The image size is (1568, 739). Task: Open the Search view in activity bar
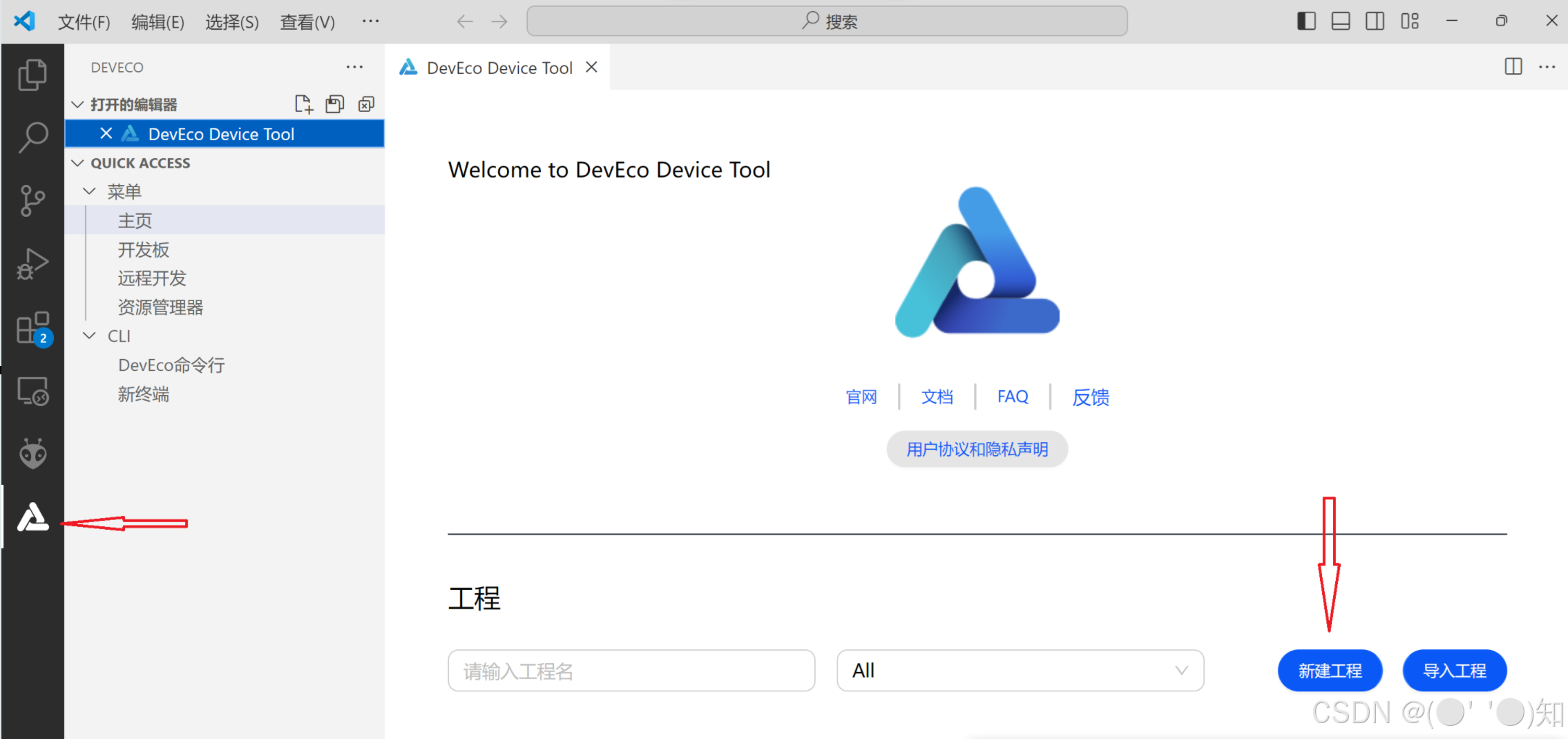click(32, 137)
